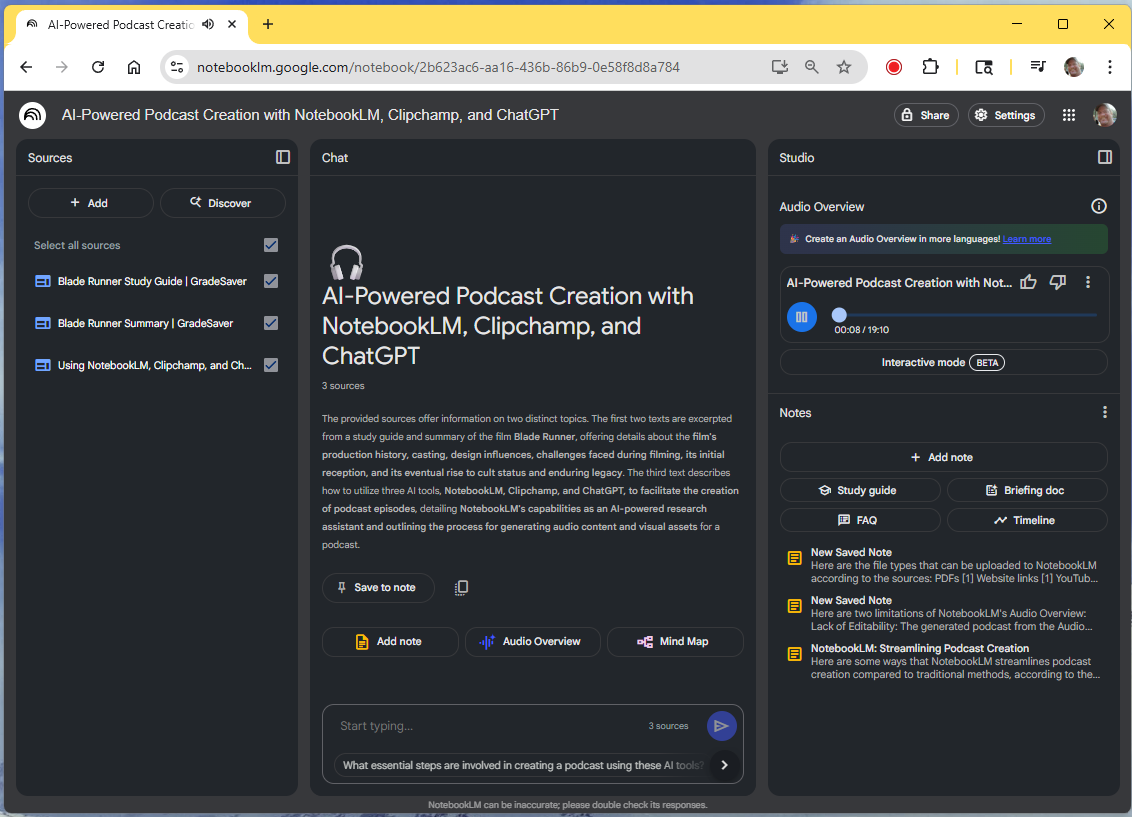Open Chrome three-dot menu
1132x817 pixels.
(1110, 67)
